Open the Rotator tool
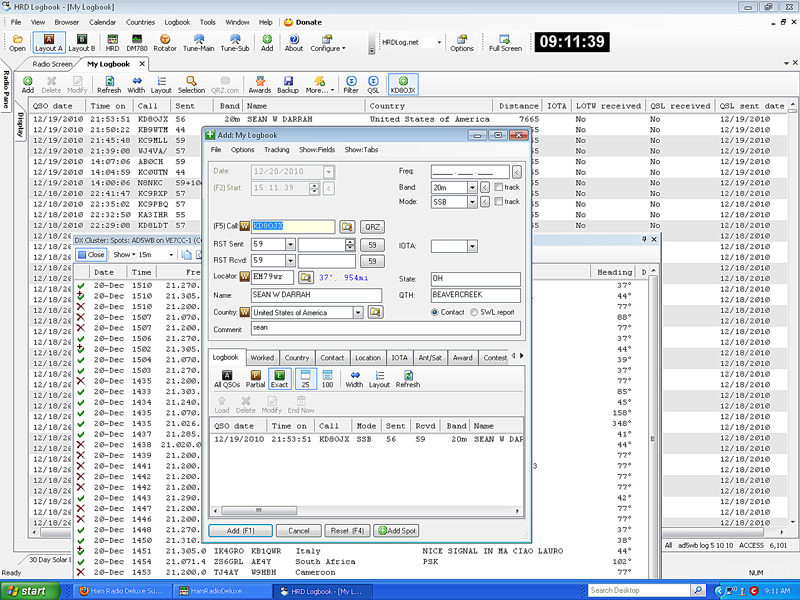Image resolution: width=800 pixels, height=600 pixels. (x=165, y=43)
